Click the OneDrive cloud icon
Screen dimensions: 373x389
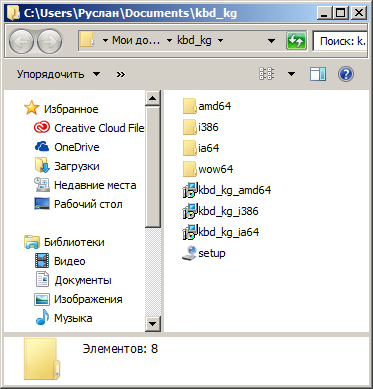tap(42, 147)
